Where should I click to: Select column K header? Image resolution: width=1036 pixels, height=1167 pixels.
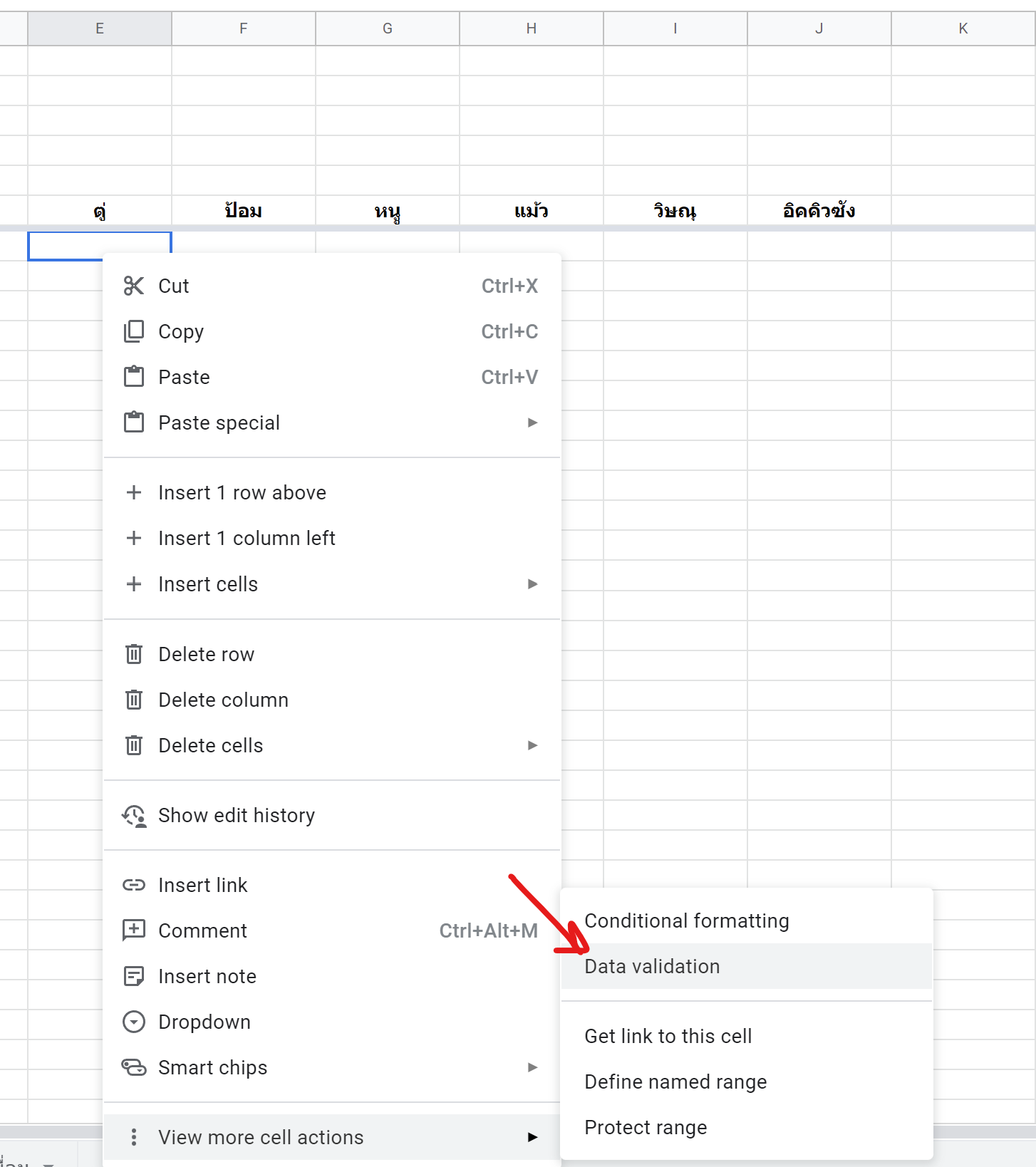963,28
